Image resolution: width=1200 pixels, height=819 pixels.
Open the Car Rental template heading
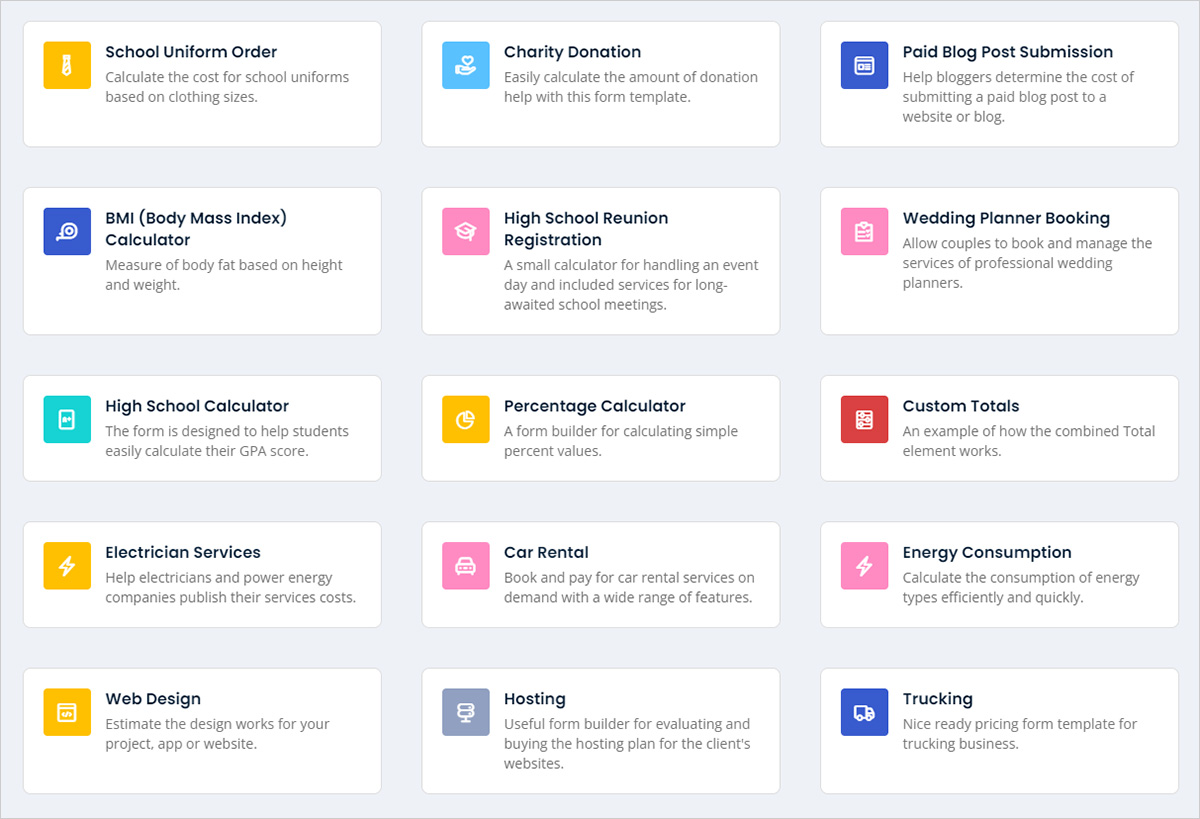[546, 552]
